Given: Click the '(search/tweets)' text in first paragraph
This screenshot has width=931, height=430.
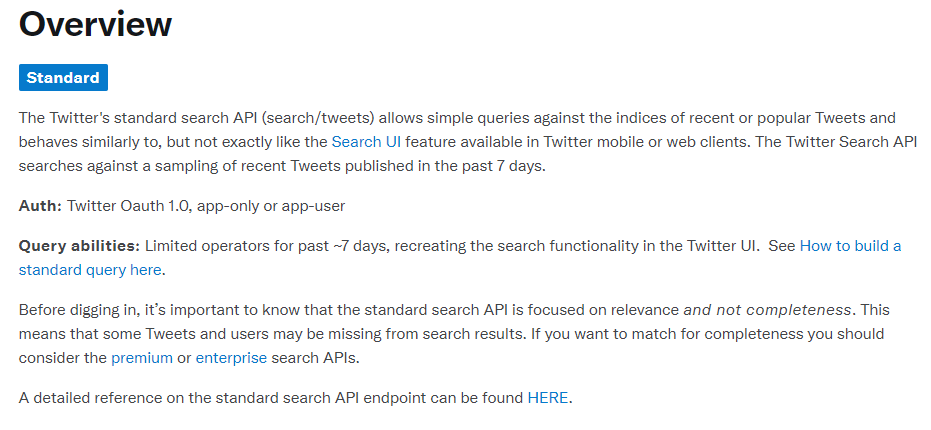Looking at the screenshot, I should [317, 118].
